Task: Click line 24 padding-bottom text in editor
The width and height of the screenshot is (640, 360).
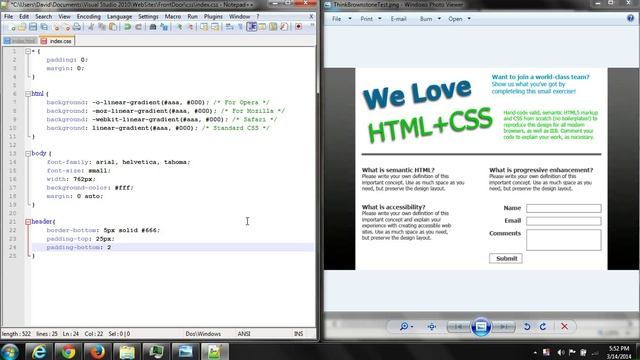Action: (79, 247)
